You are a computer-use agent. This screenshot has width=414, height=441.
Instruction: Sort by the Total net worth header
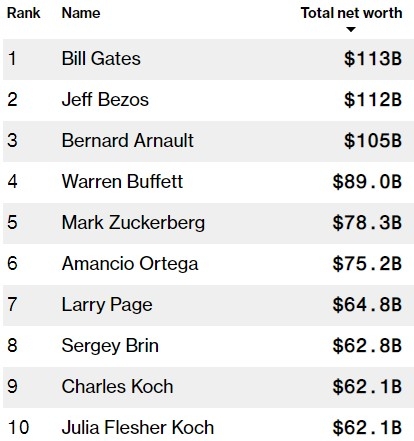[351, 13]
